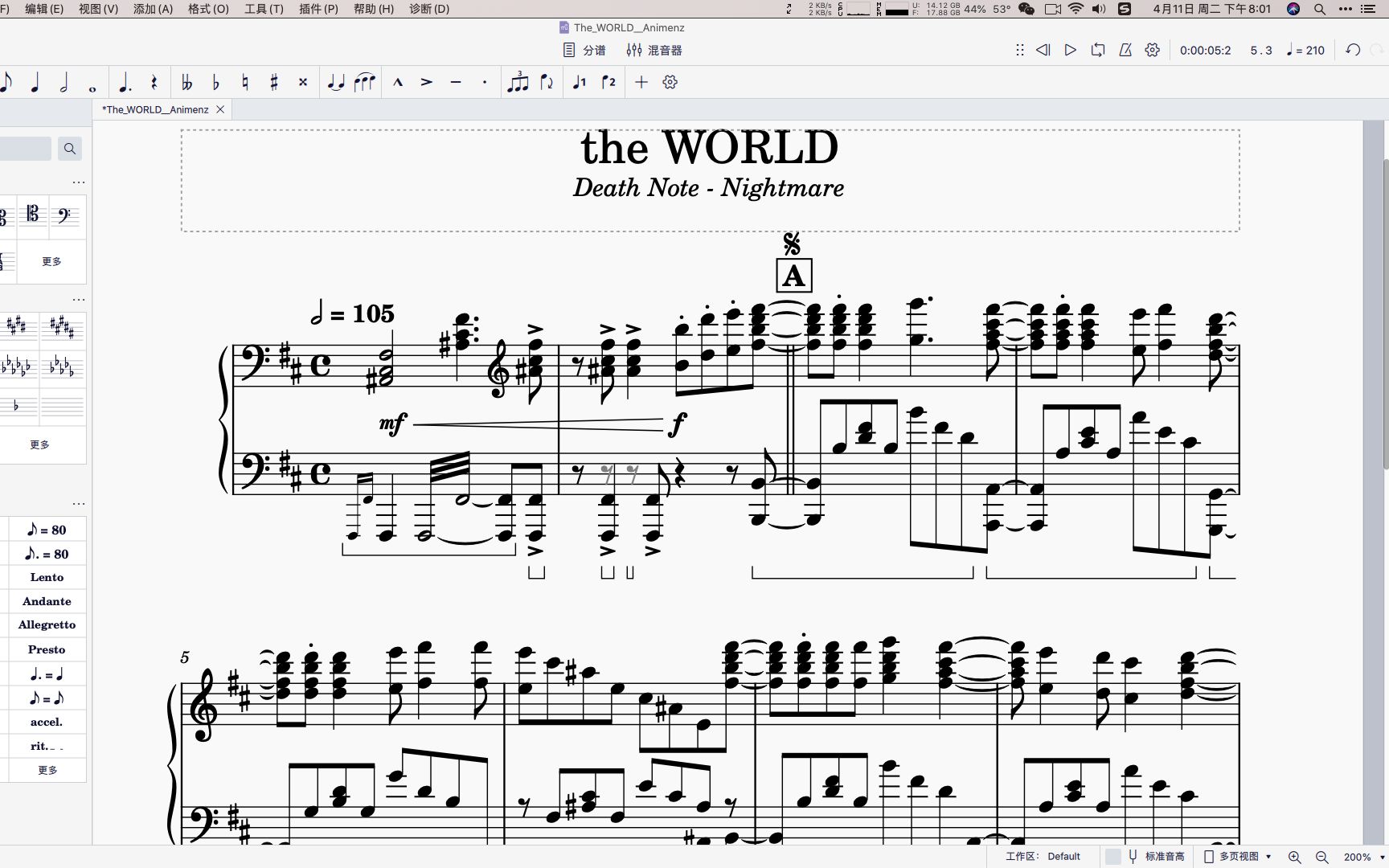Click the playback time 0:00:05:2 field
This screenshot has width=1389, height=868.
1205,50
